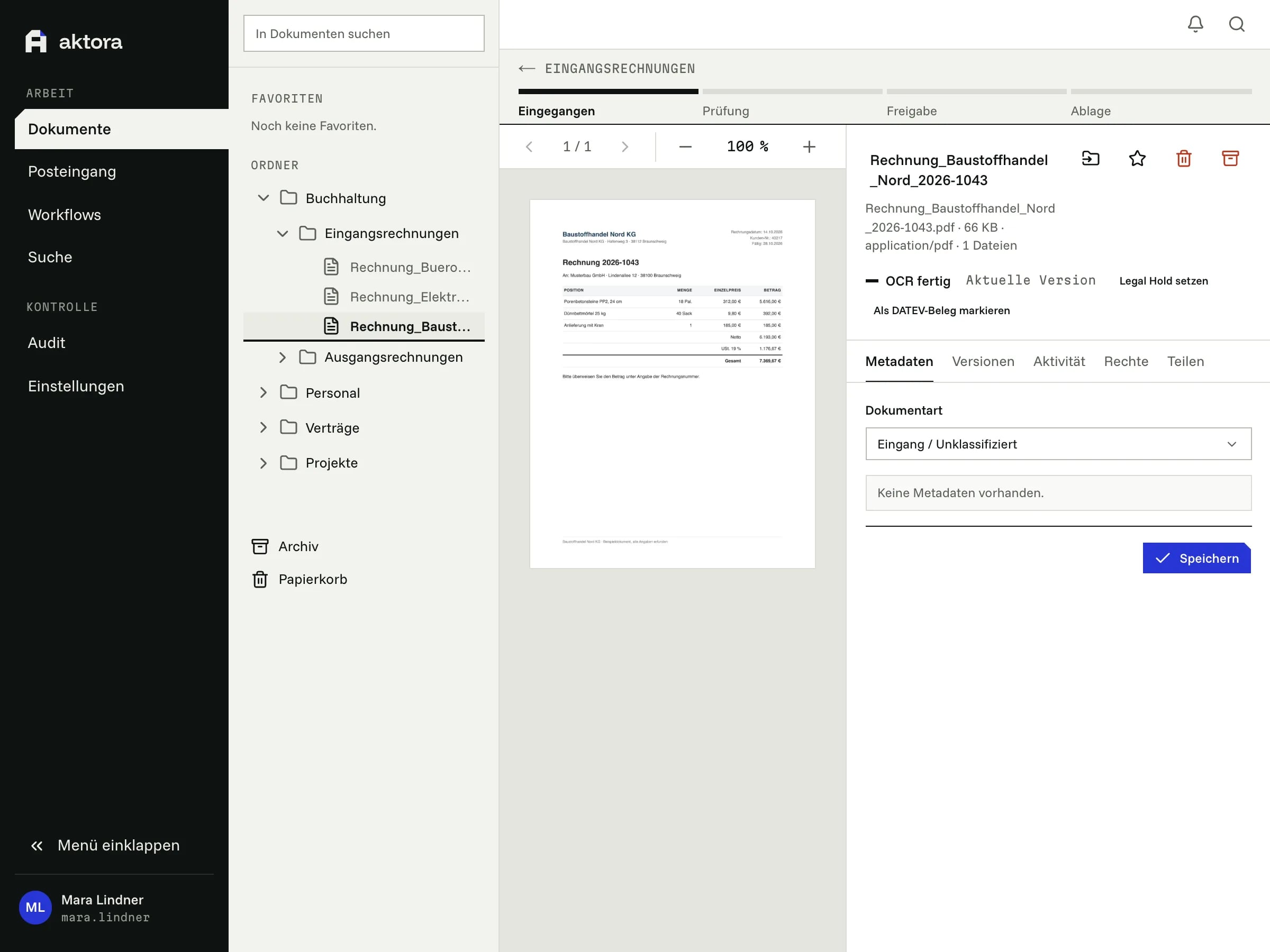Expand the Ausgangsrechnungen folder
The image size is (1270, 952).
(283, 358)
